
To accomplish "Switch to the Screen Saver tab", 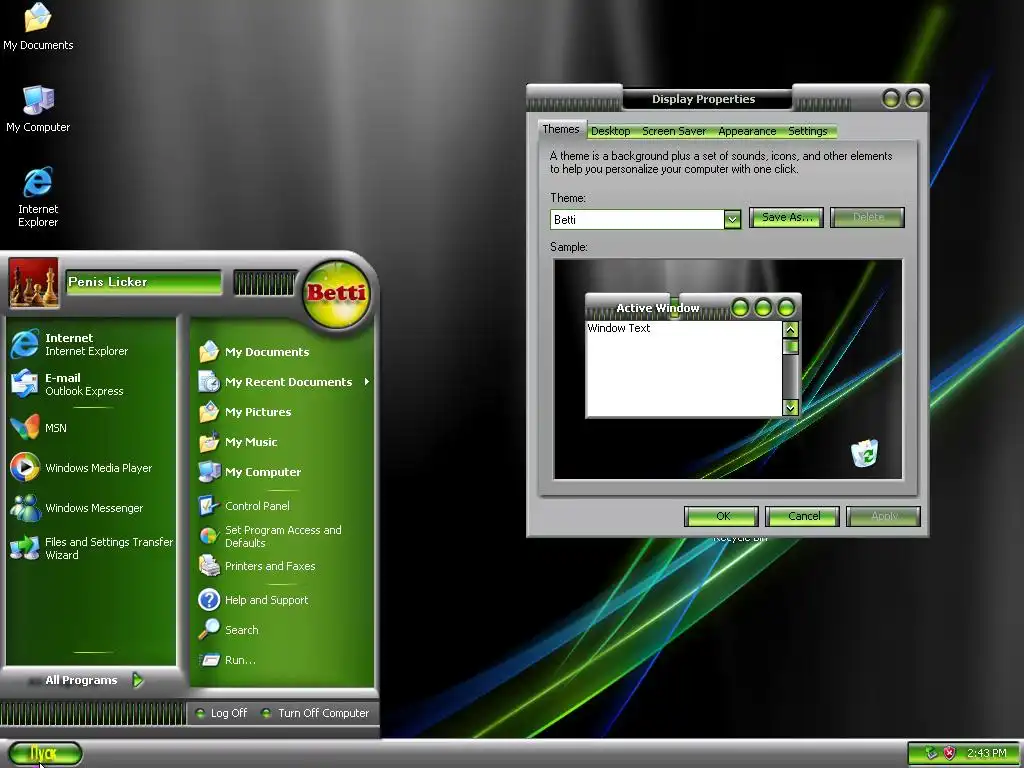I will tap(674, 131).
